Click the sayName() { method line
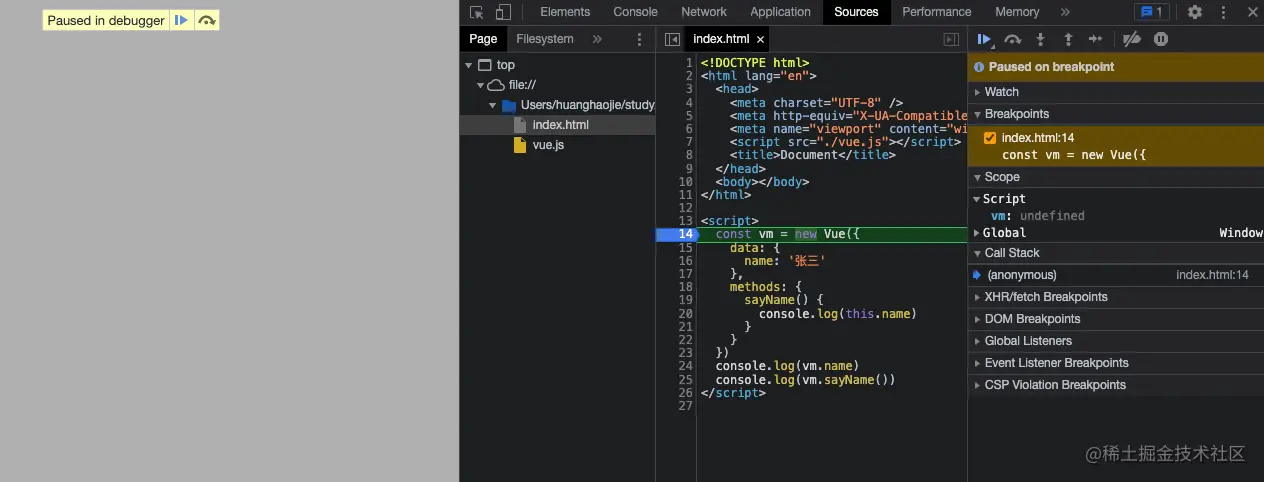The width and height of the screenshot is (1264, 482). [783, 300]
